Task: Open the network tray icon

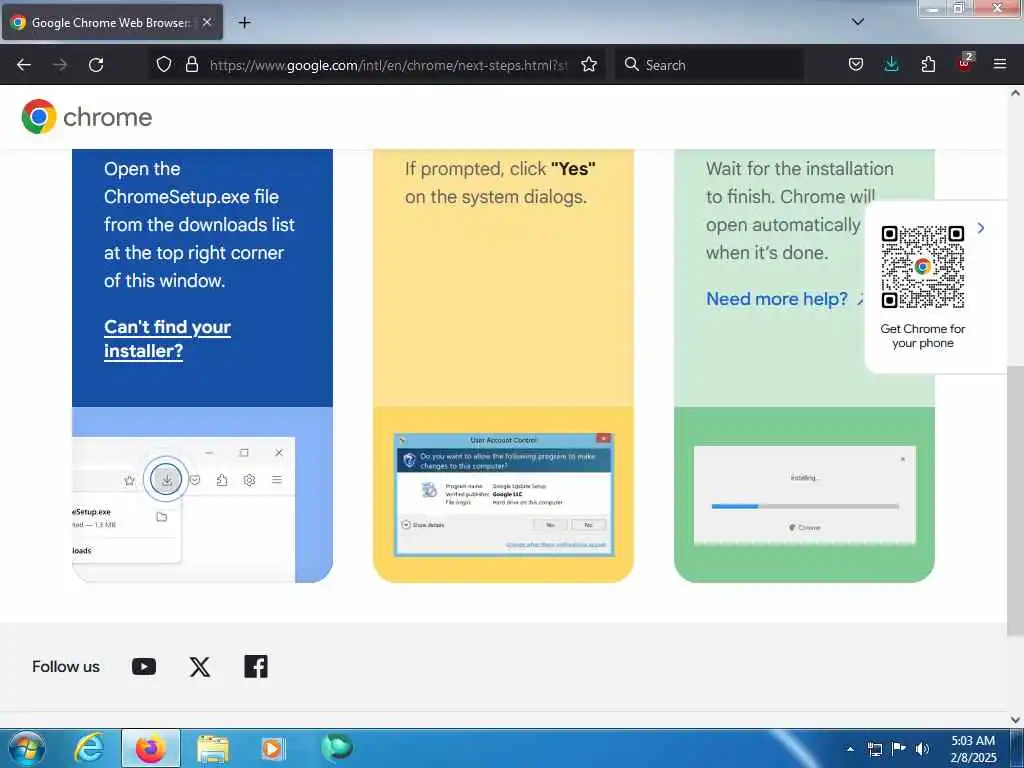Action: [x=874, y=749]
